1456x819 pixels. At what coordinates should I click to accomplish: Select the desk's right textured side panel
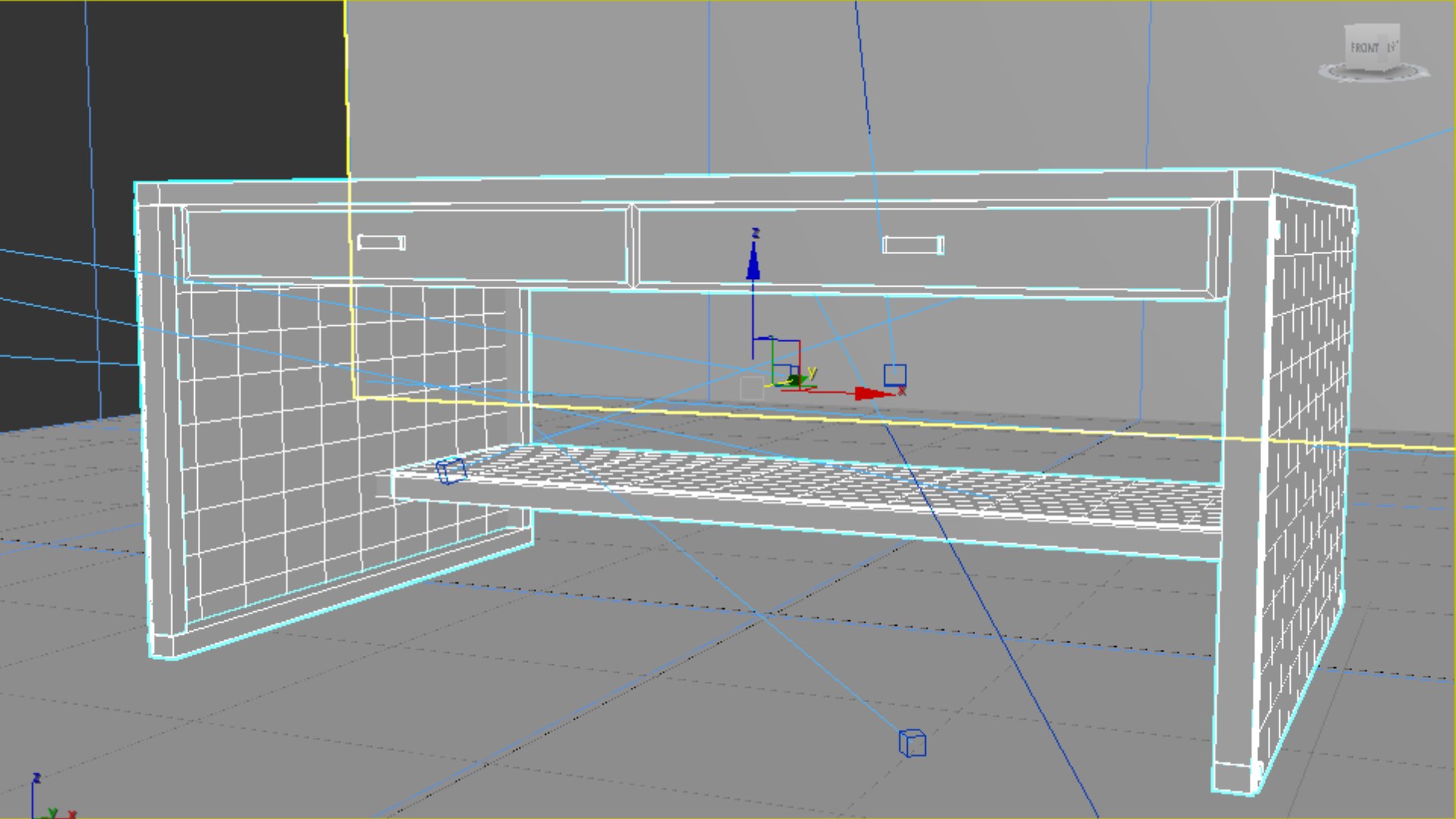click(1308, 455)
